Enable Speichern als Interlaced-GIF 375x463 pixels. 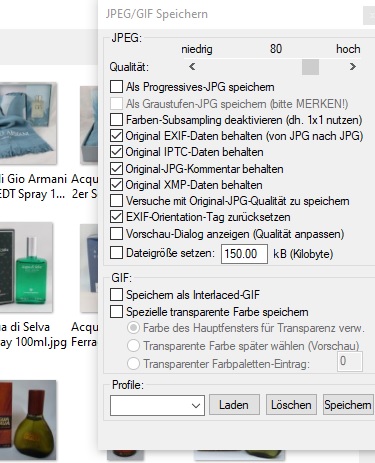(x=116, y=295)
